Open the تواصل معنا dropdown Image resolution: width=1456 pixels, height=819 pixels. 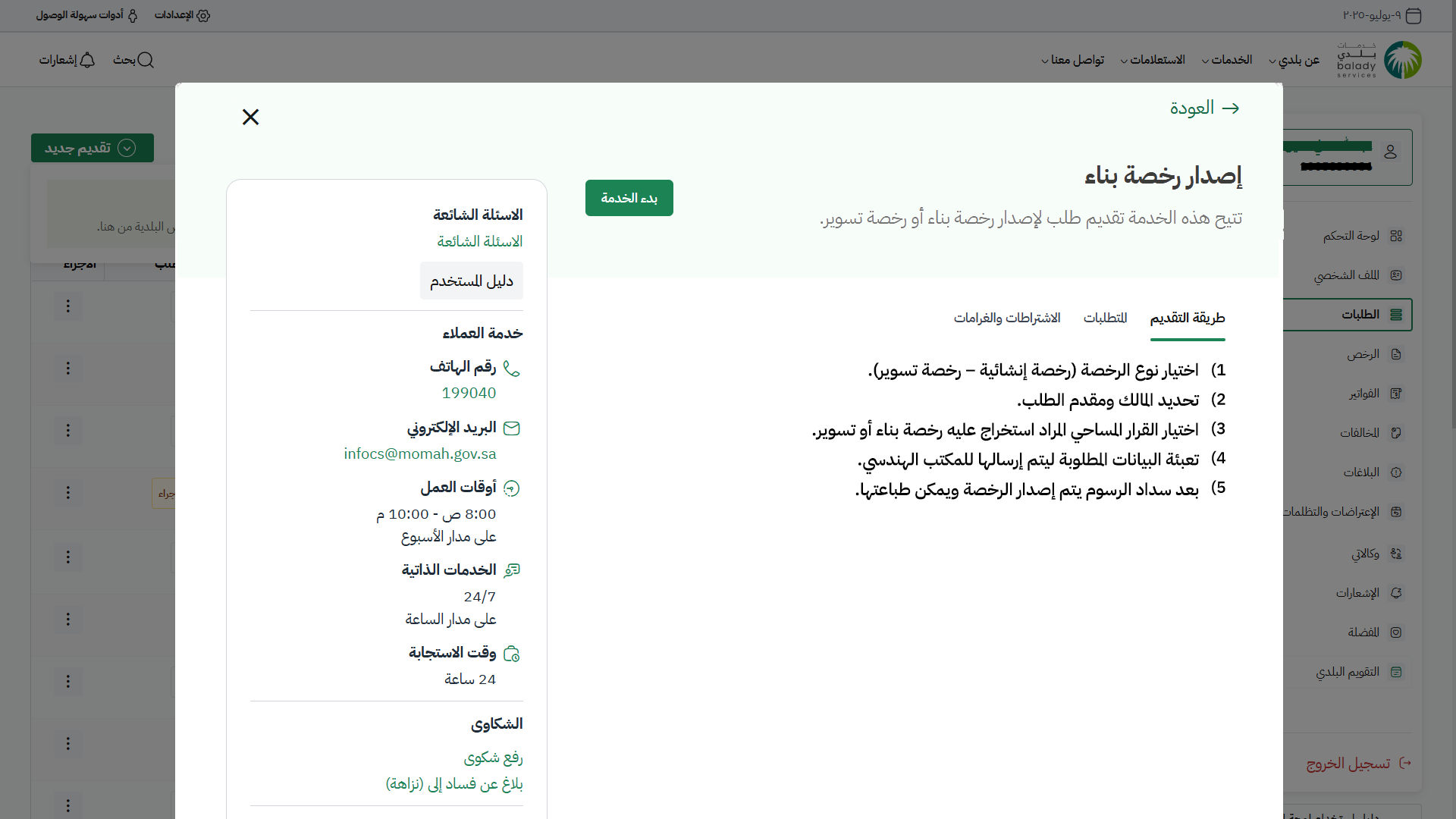click(1072, 60)
